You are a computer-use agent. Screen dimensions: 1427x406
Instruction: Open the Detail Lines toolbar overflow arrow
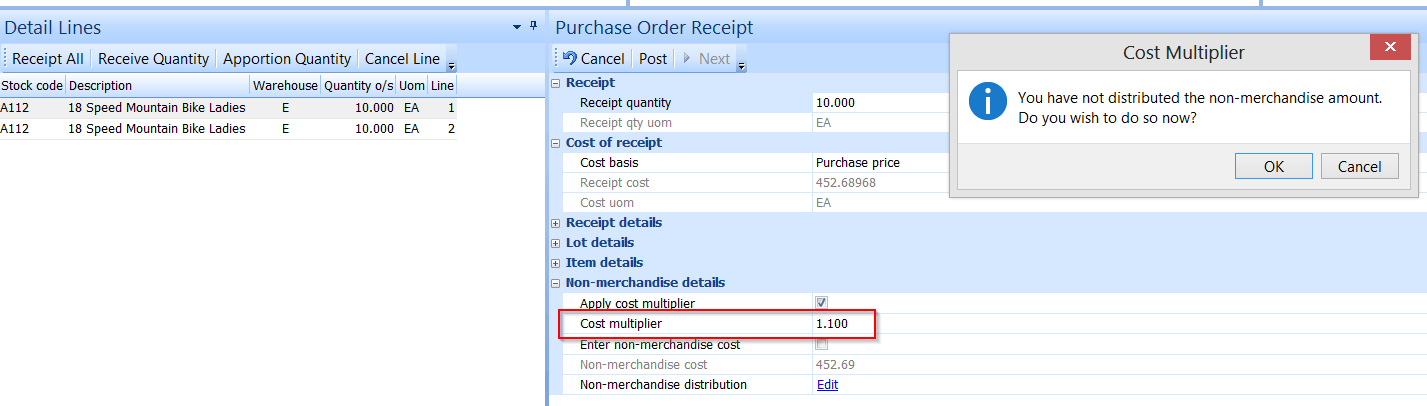[451, 65]
